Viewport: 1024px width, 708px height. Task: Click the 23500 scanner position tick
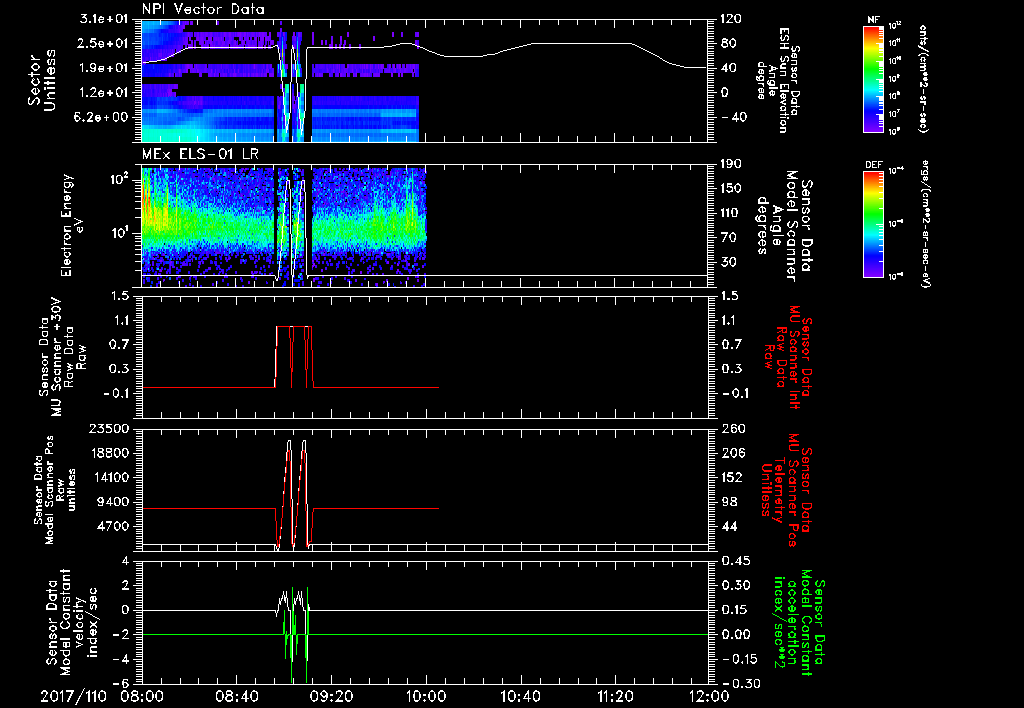(109, 428)
